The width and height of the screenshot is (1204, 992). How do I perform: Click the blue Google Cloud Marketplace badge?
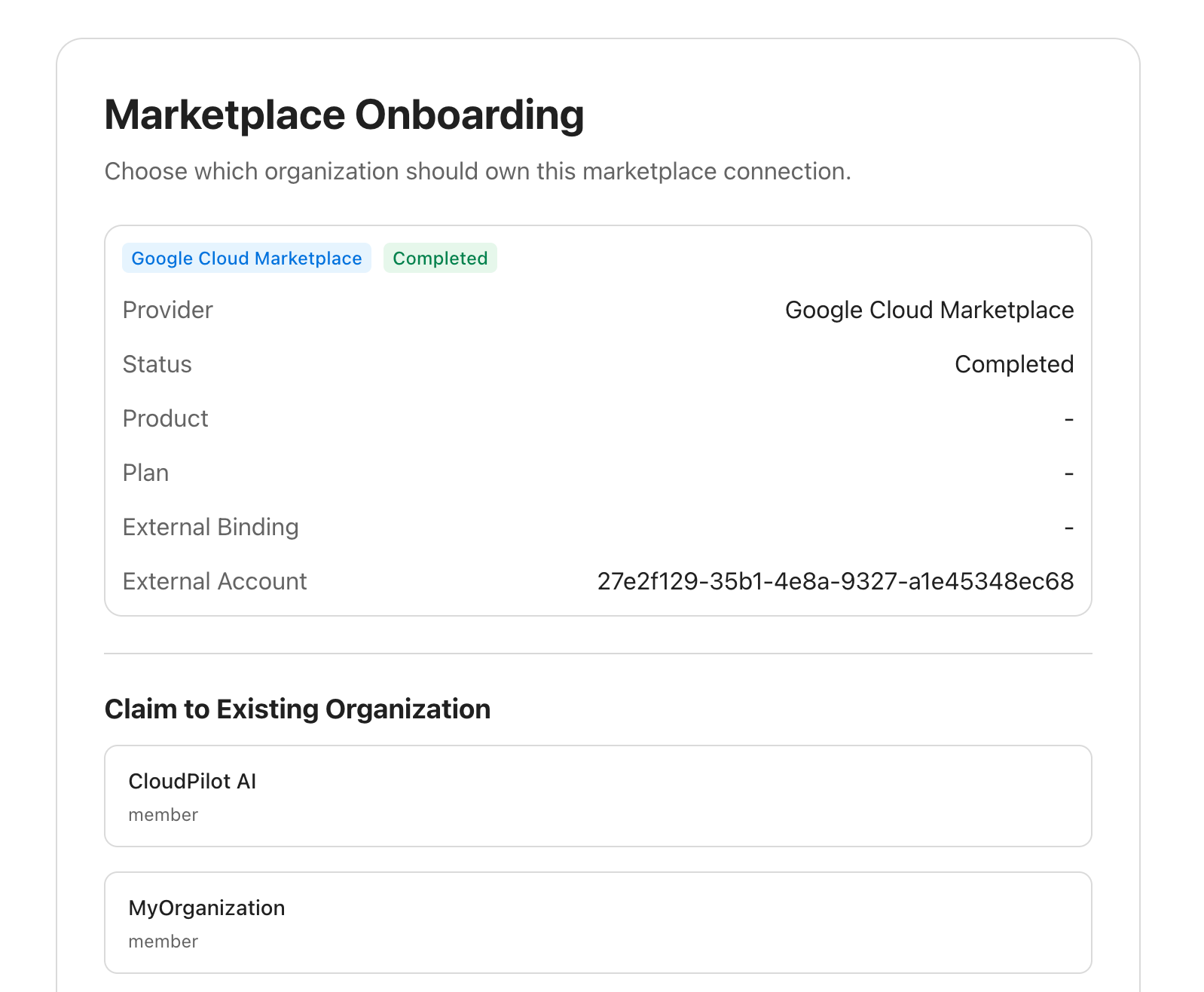(246, 258)
